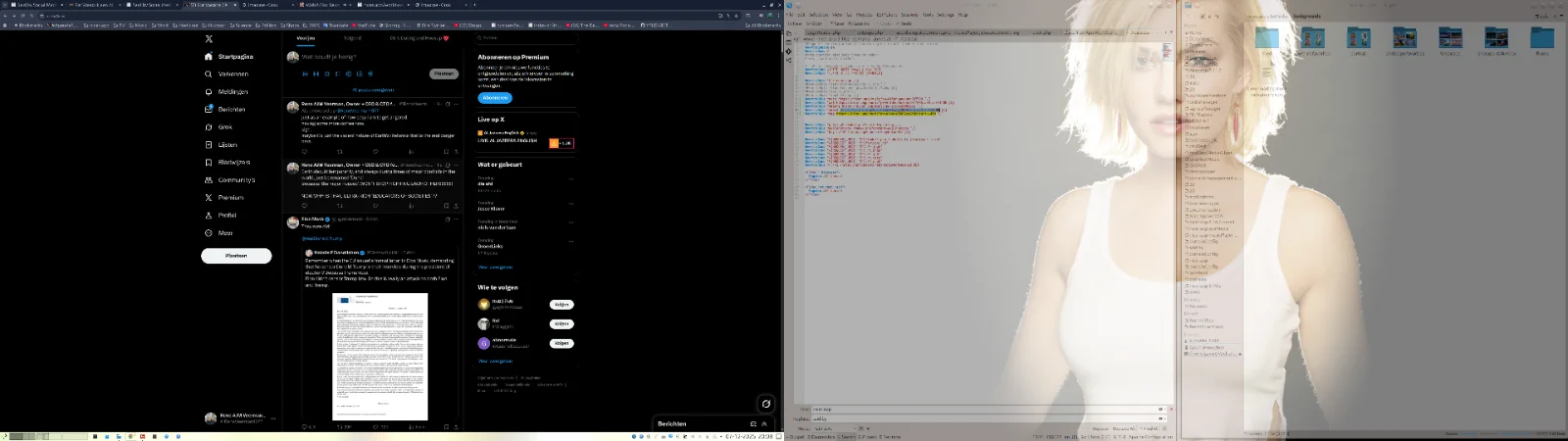The image size is (1568, 441).
Task: Click Save in Kate toolbar
Action: point(837,24)
